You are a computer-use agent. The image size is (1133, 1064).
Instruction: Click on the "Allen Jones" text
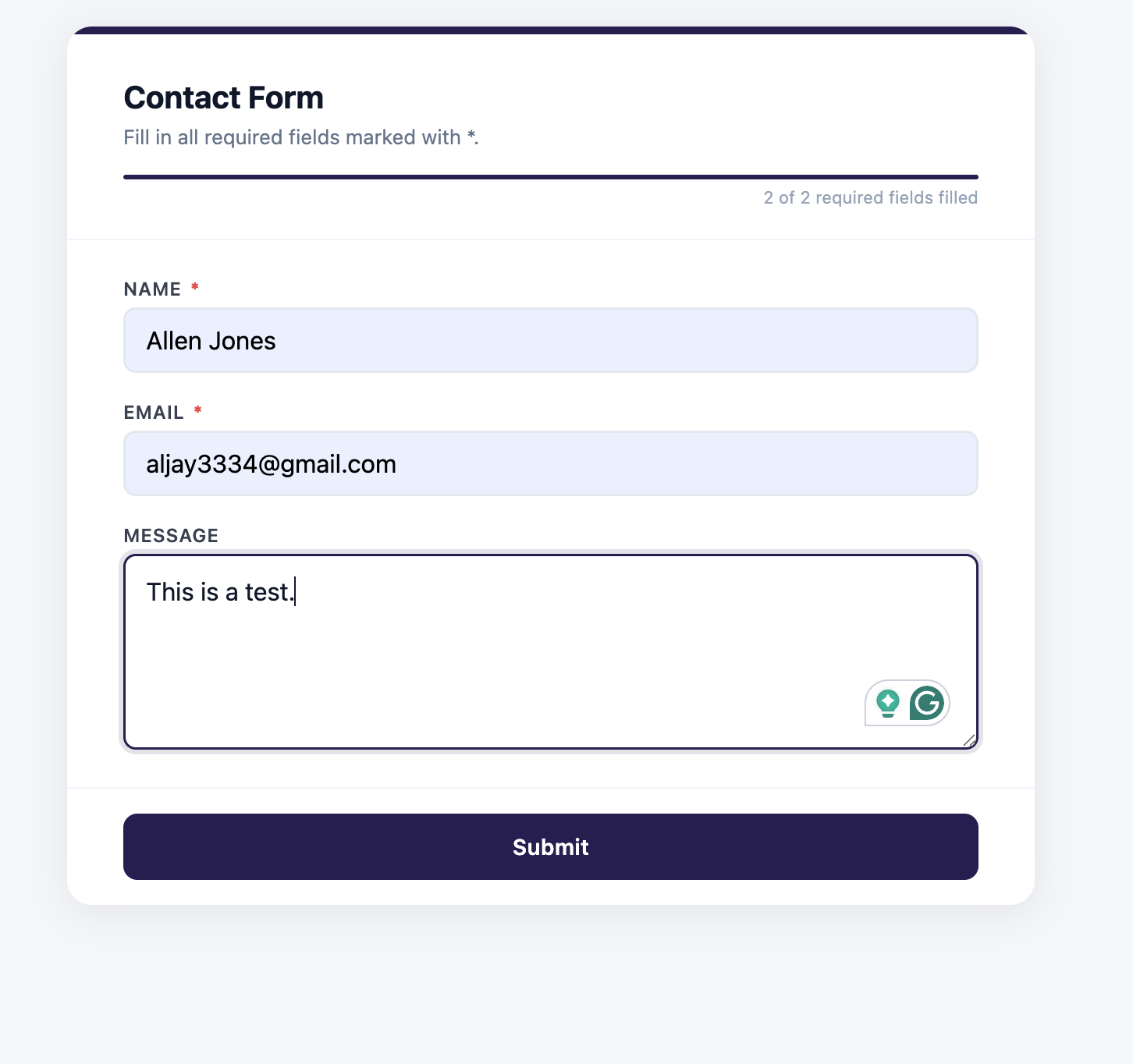(x=211, y=341)
